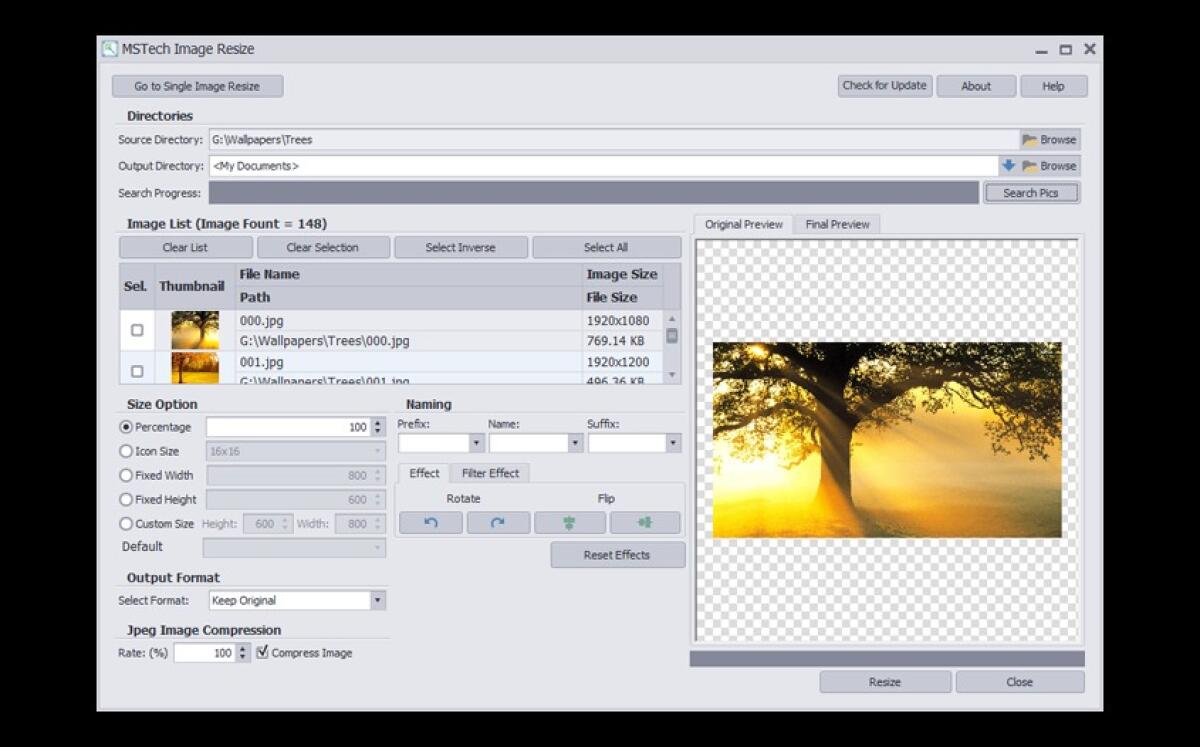Tick the selection checkbox for 000.jpg
Image resolution: width=1200 pixels, height=747 pixels.
[137, 330]
